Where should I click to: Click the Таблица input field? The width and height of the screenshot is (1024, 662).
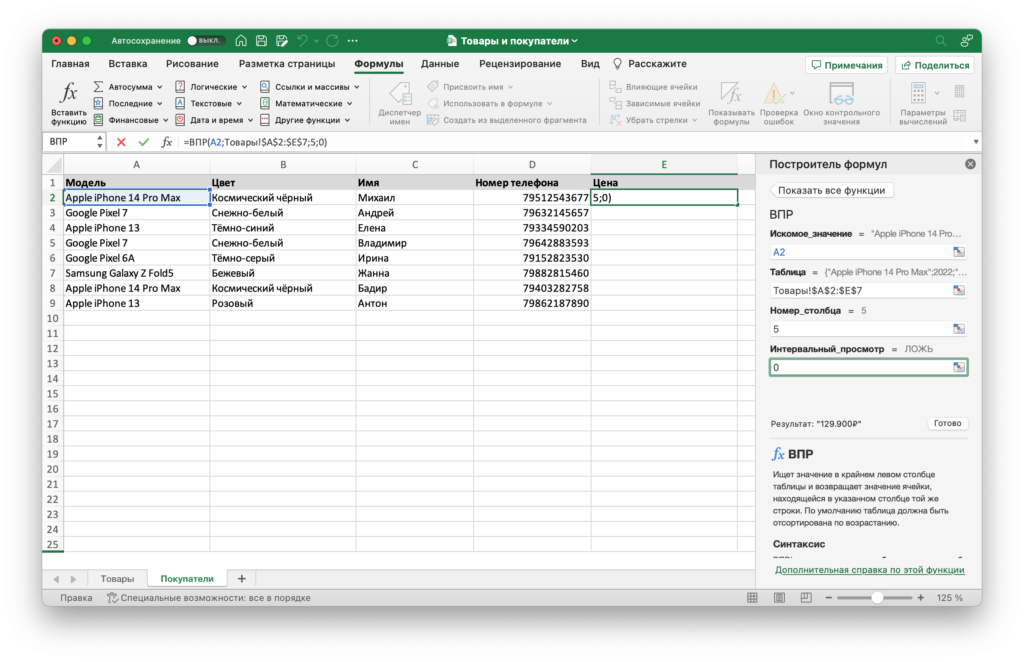(x=868, y=290)
